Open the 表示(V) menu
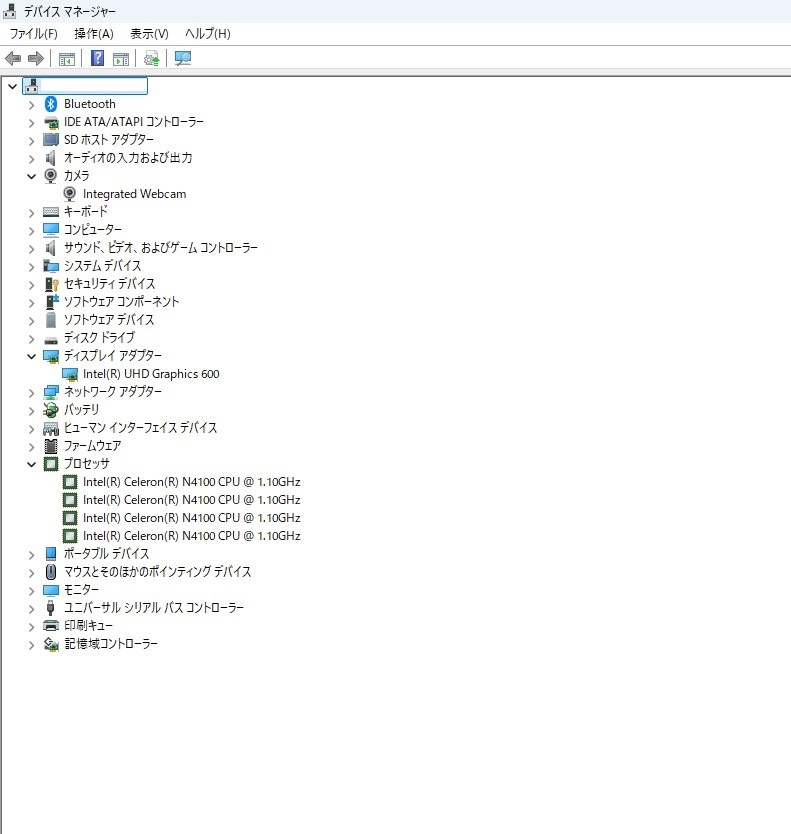This screenshot has width=791, height=834. [149, 34]
